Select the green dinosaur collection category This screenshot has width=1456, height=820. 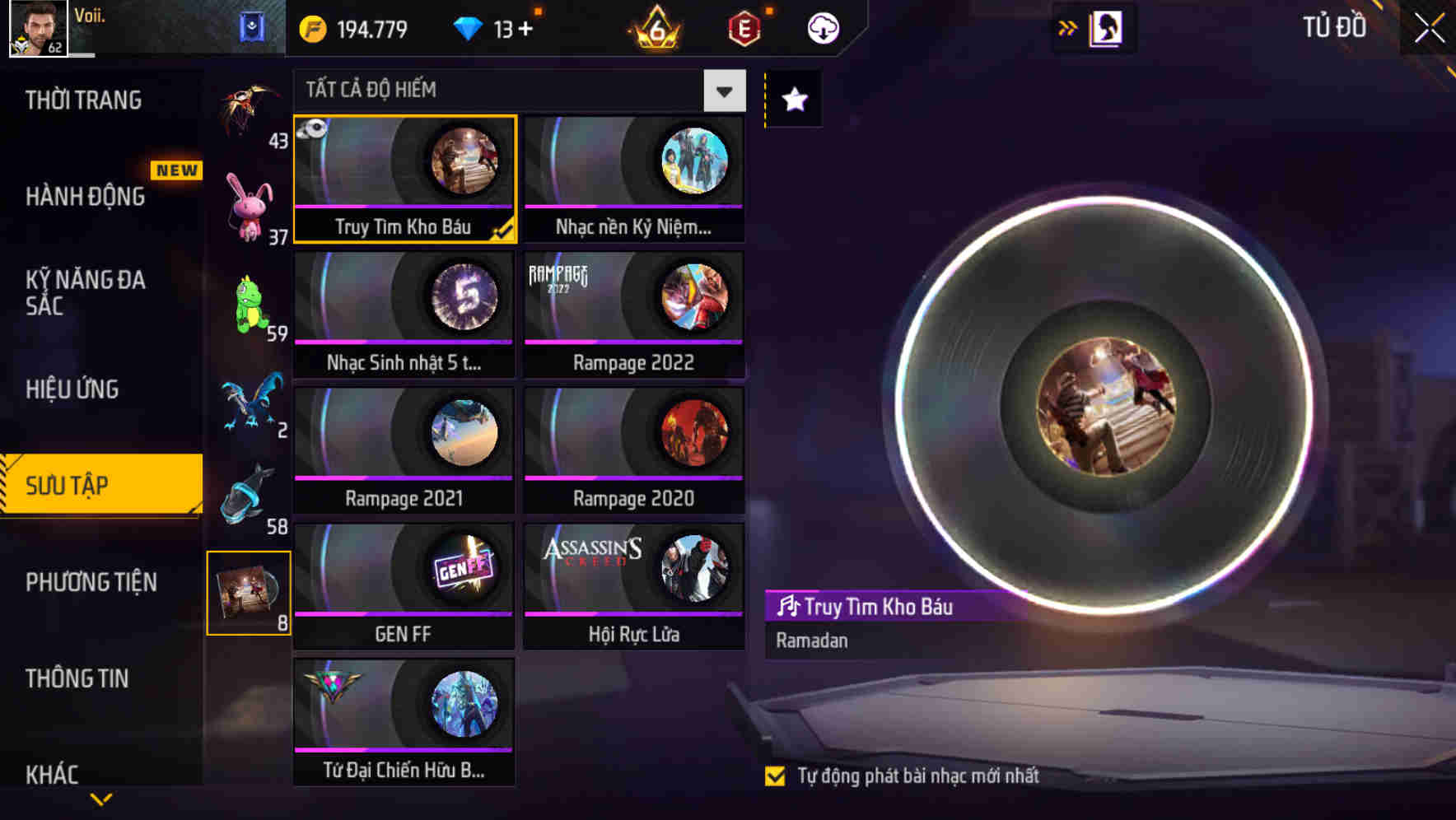(250, 305)
